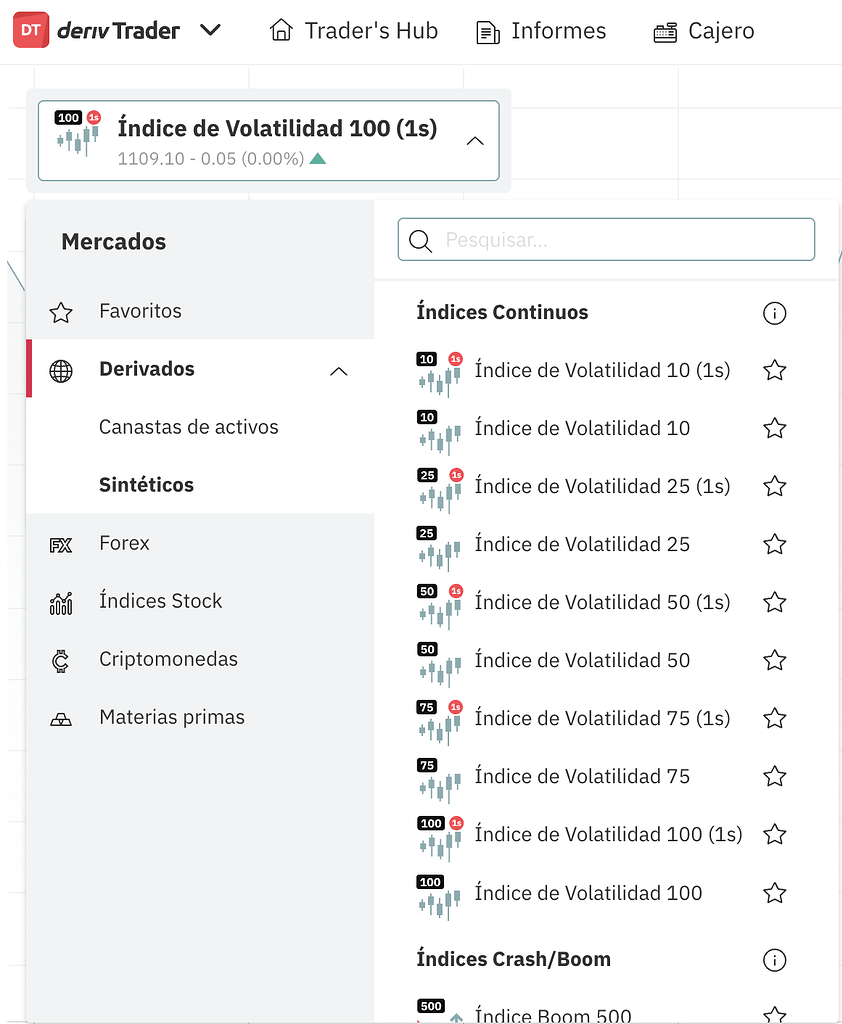The height and width of the screenshot is (1024, 842).
Task: Collapse the Derivados category chevron
Action: click(339, 369)
